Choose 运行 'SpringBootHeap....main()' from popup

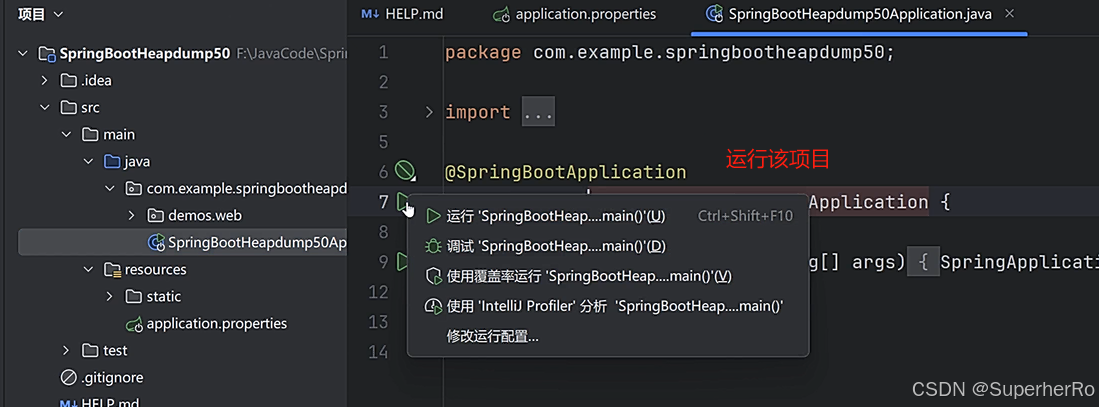pos(608,216)
